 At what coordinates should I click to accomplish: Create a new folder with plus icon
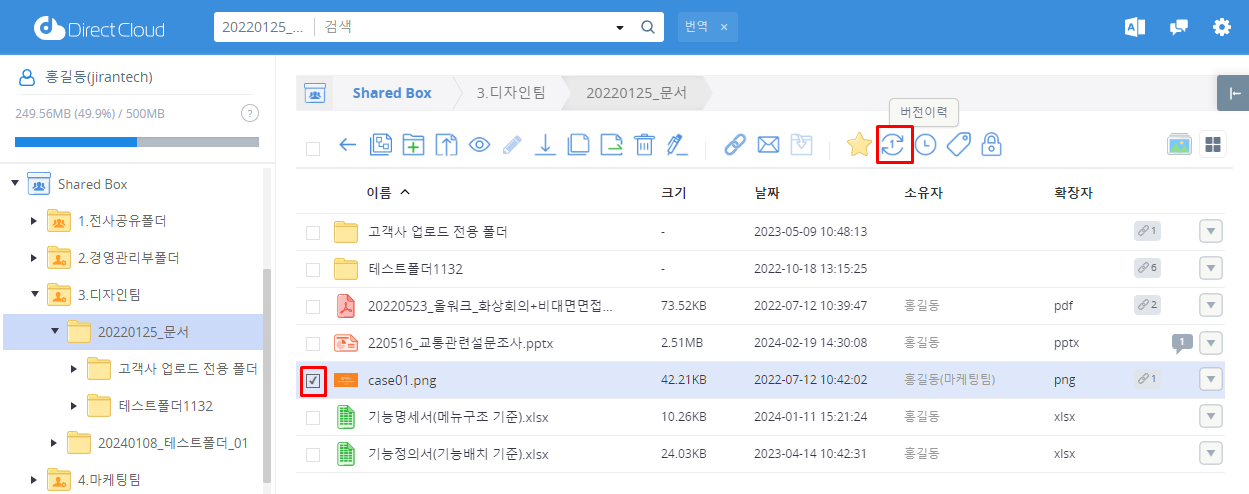[413, 145]
